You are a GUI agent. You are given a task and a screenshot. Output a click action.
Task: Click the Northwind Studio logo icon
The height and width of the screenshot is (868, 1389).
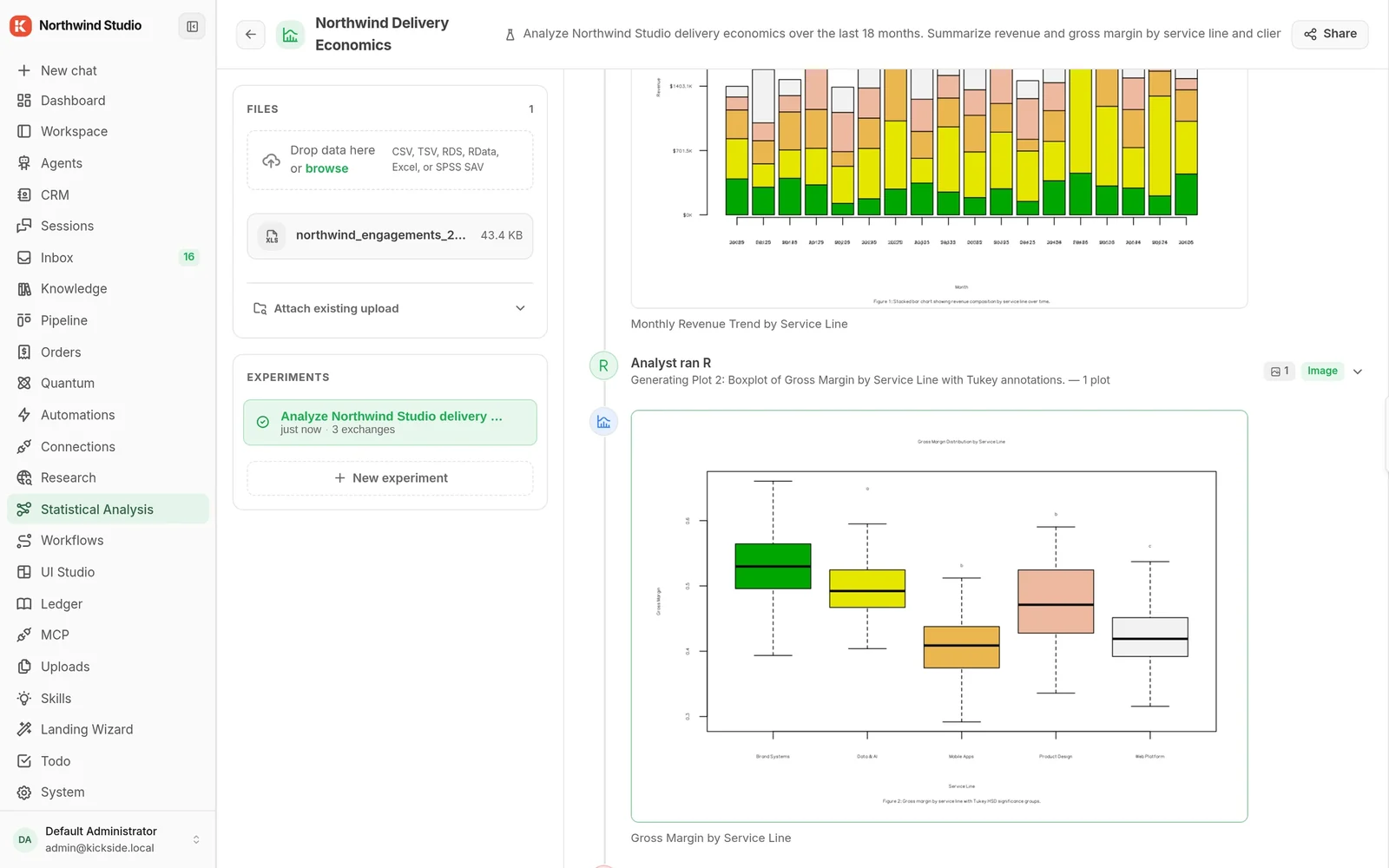point(21,26)
